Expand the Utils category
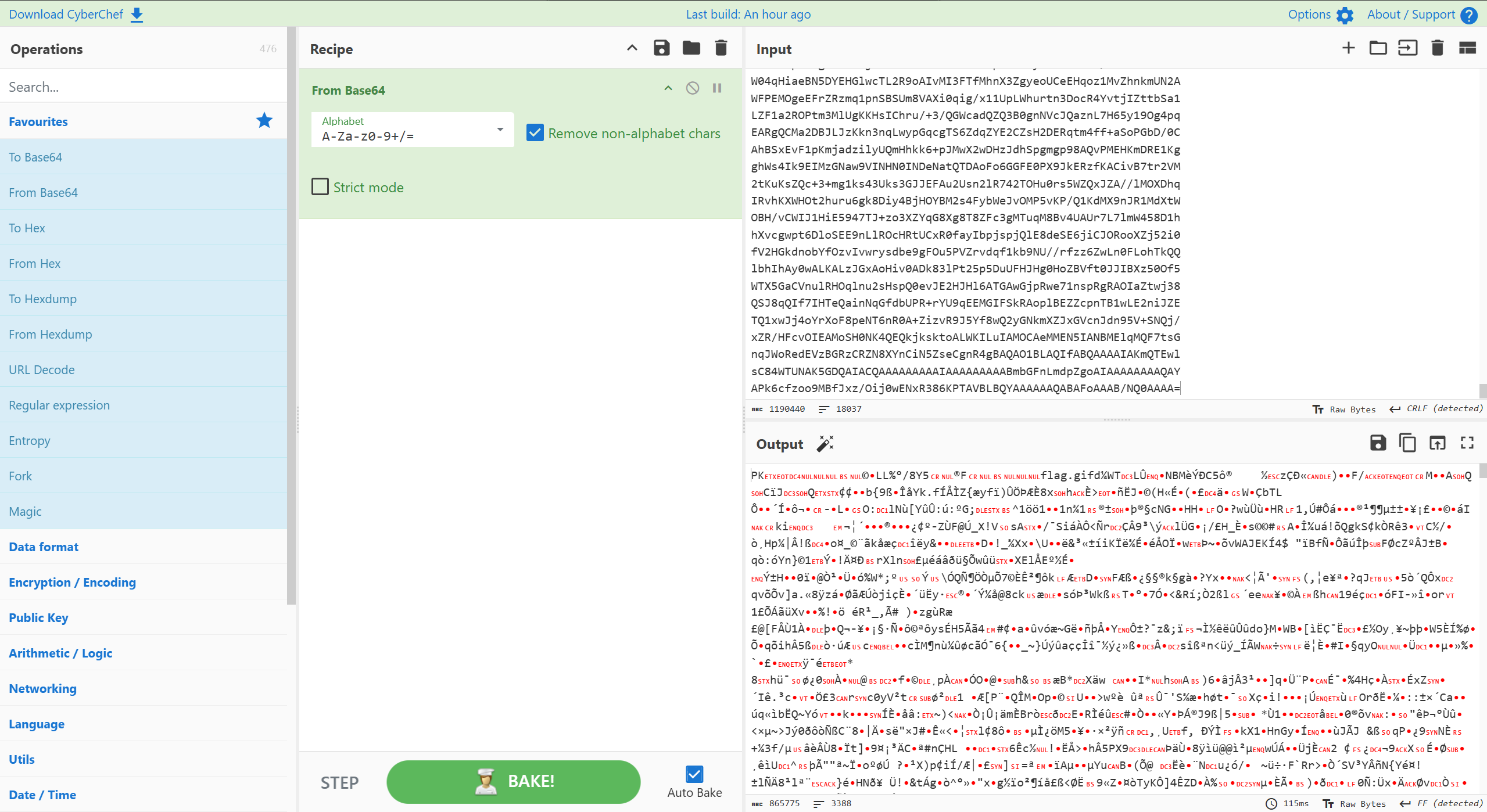 click(x=144, y=759)
